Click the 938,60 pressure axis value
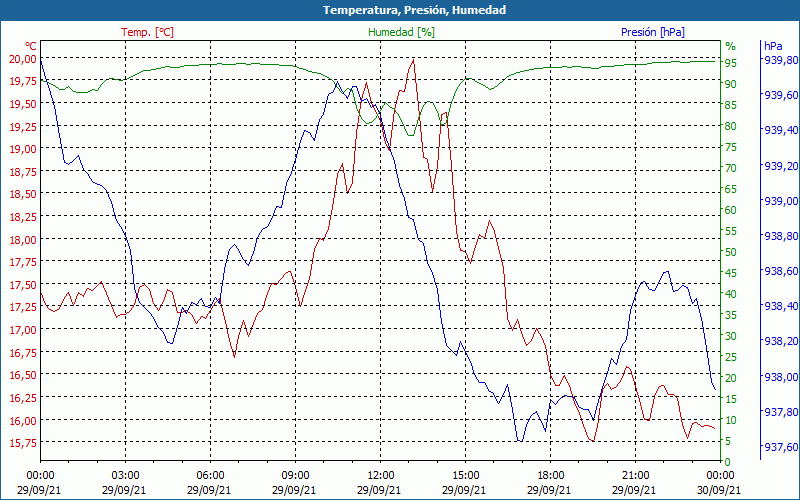The height and width of the screenshot is (500, 800). pos(779,271)
